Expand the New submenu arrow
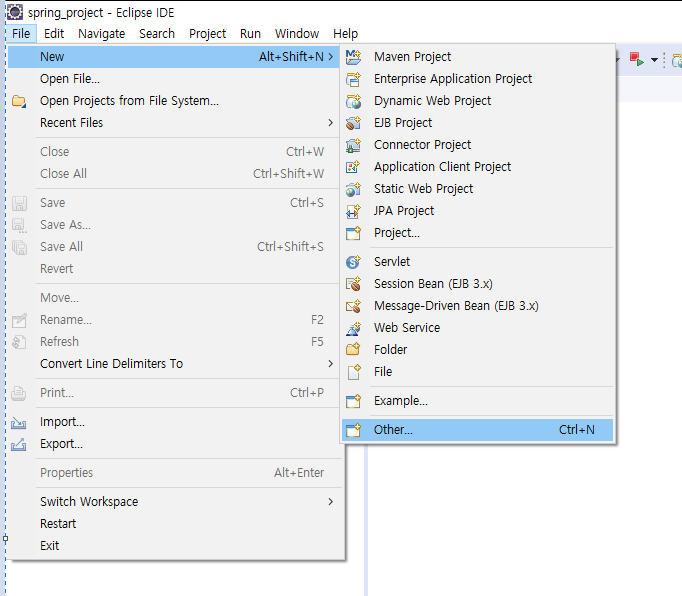 (x=331, y=57)
